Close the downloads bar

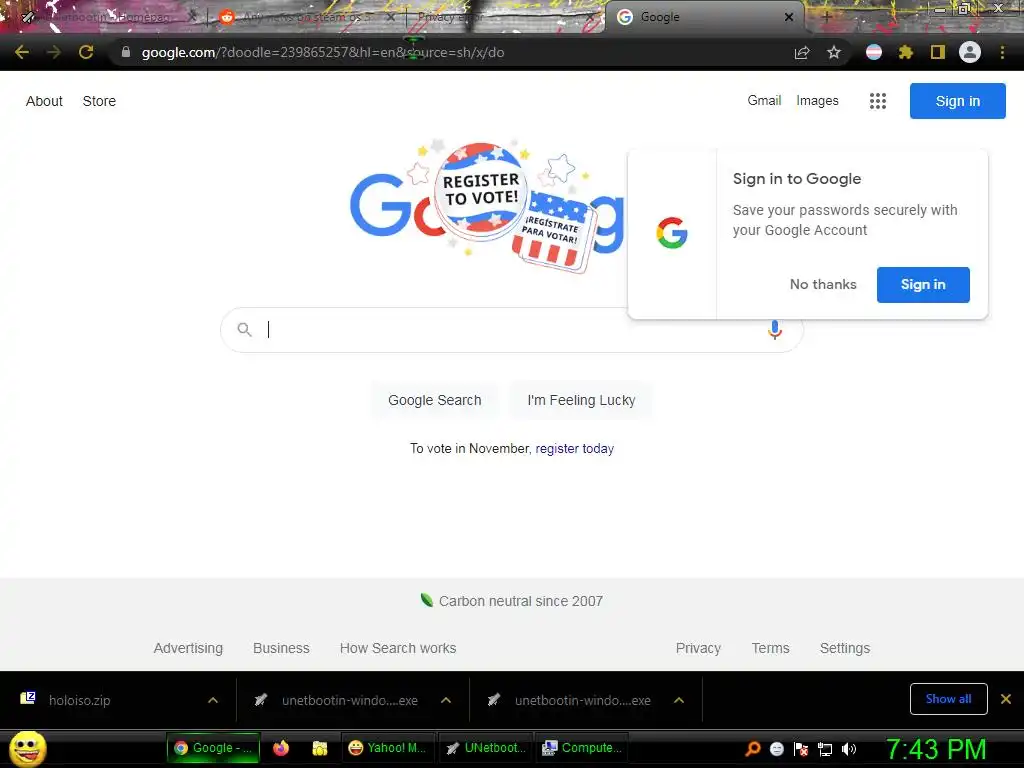point(1006,699)
